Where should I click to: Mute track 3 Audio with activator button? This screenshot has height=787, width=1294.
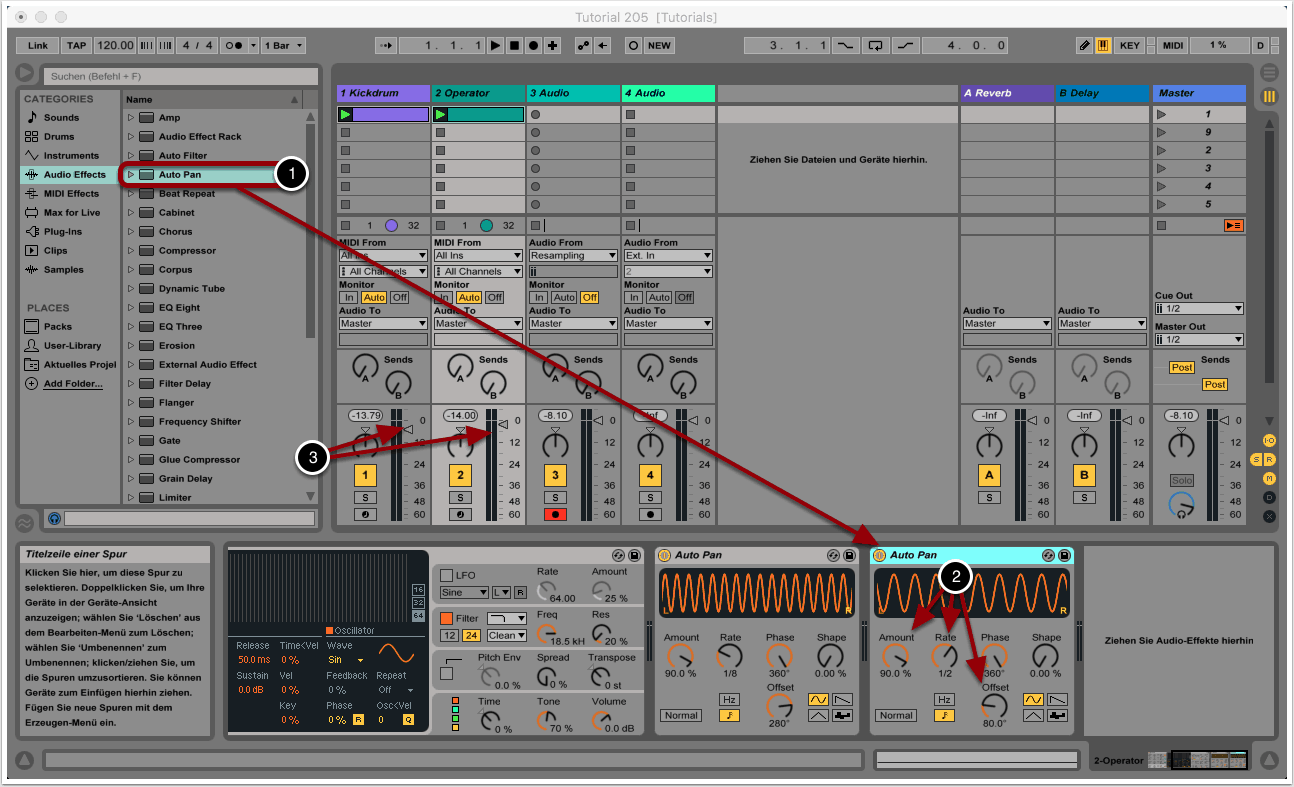555,475
